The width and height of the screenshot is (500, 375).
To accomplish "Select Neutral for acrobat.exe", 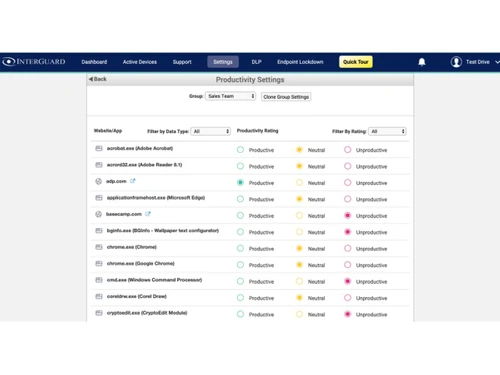I will pos(299,150).
